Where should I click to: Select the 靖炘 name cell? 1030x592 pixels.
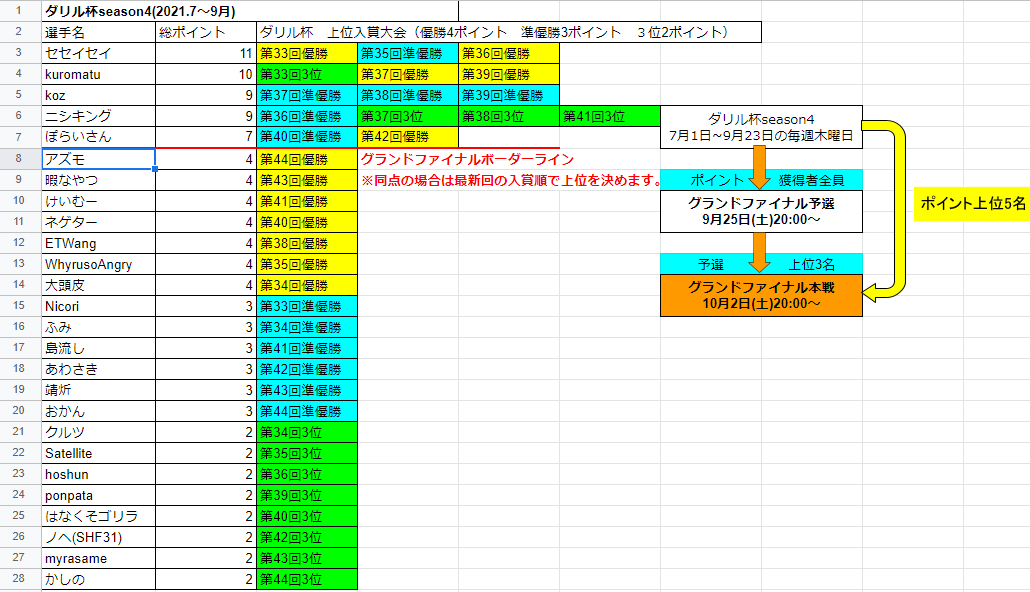click(99, 390)
